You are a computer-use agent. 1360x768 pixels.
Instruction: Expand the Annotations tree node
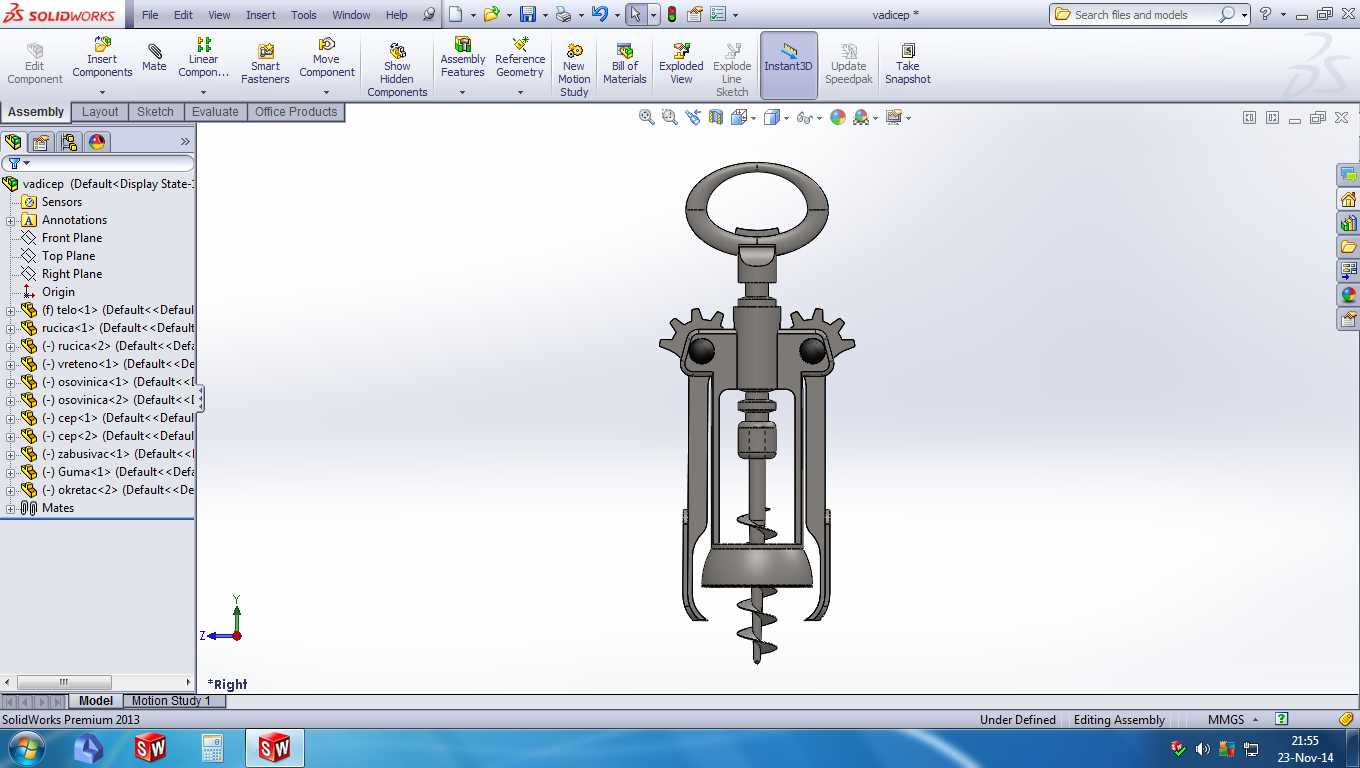coord(11,220)
